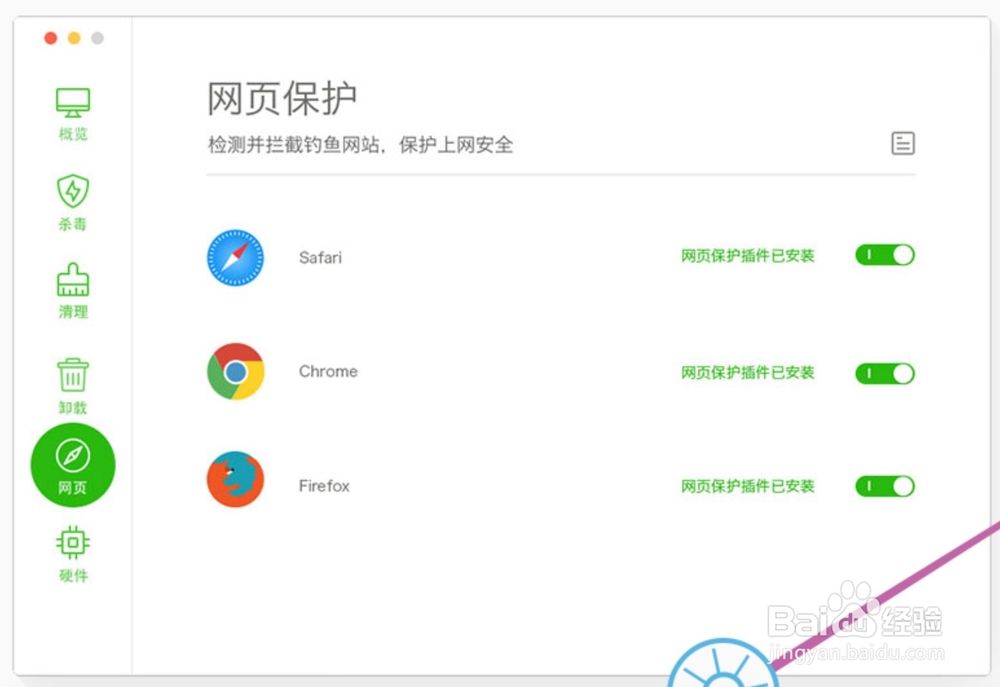Screen dimensions: 1000x687
Task: Click the Chrome browser icon
Action: coord(235,371)
